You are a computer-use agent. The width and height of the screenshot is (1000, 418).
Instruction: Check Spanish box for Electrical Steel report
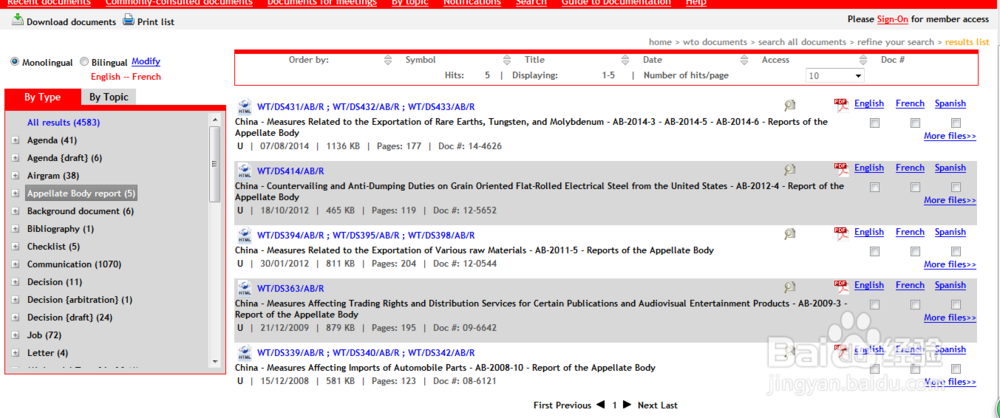coord(955,187)
